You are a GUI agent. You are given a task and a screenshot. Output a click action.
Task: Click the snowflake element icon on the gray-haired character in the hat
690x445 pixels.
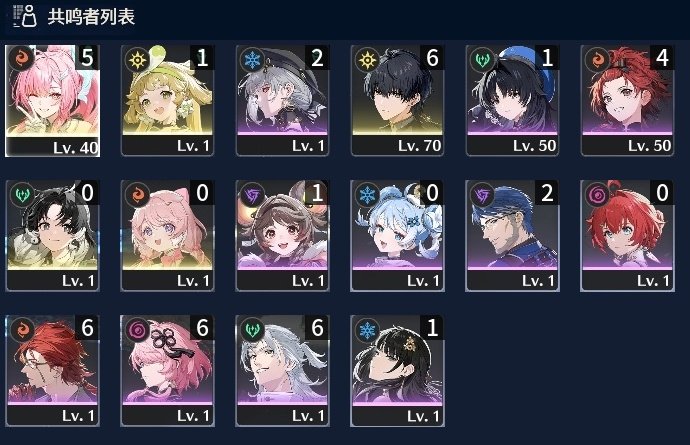[x=252, y=59]
